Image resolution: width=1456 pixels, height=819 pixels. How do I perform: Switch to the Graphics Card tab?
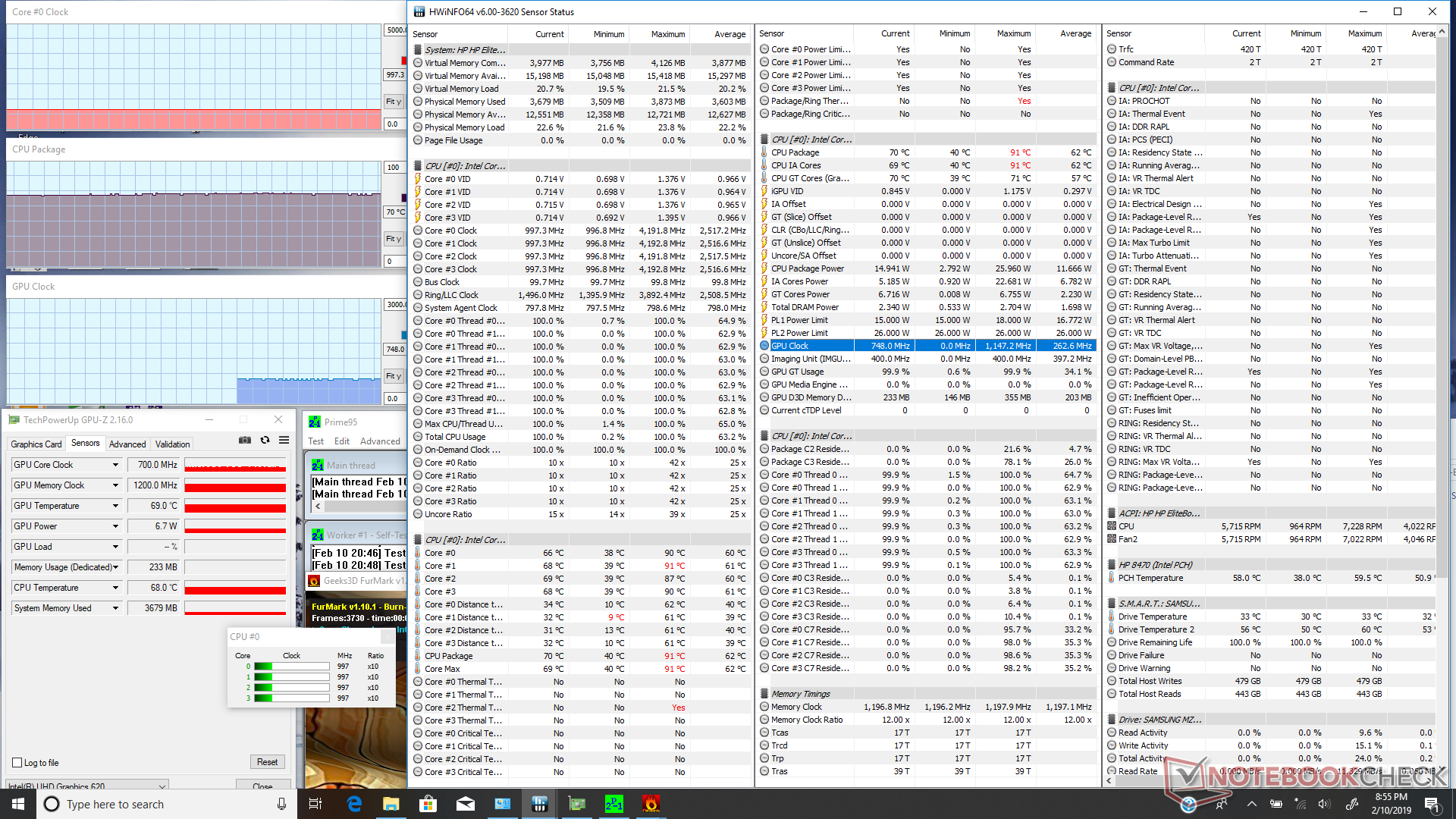36,444
